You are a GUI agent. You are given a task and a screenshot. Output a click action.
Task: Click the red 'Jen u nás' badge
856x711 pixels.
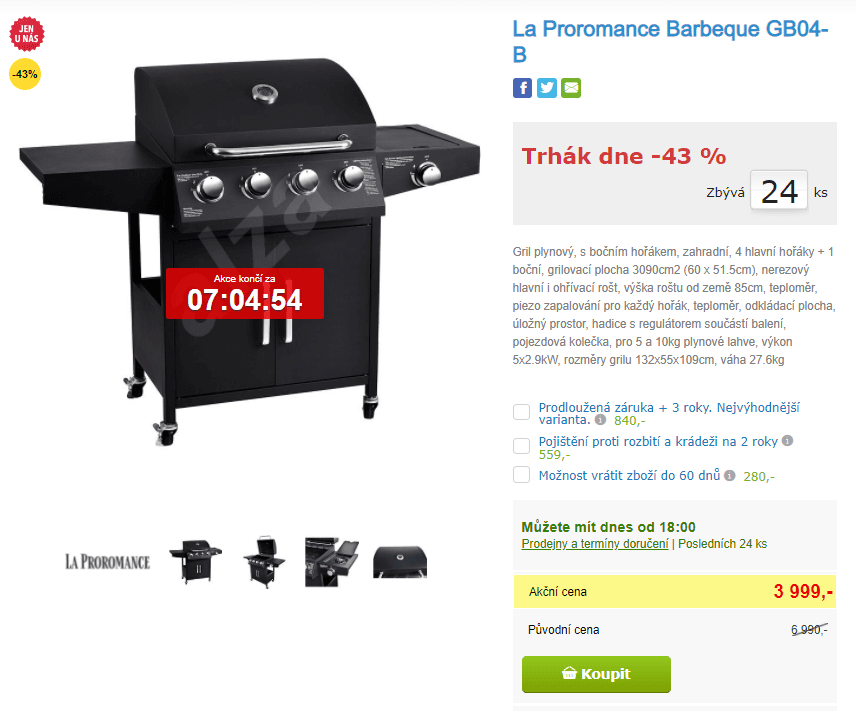[27, 34]
